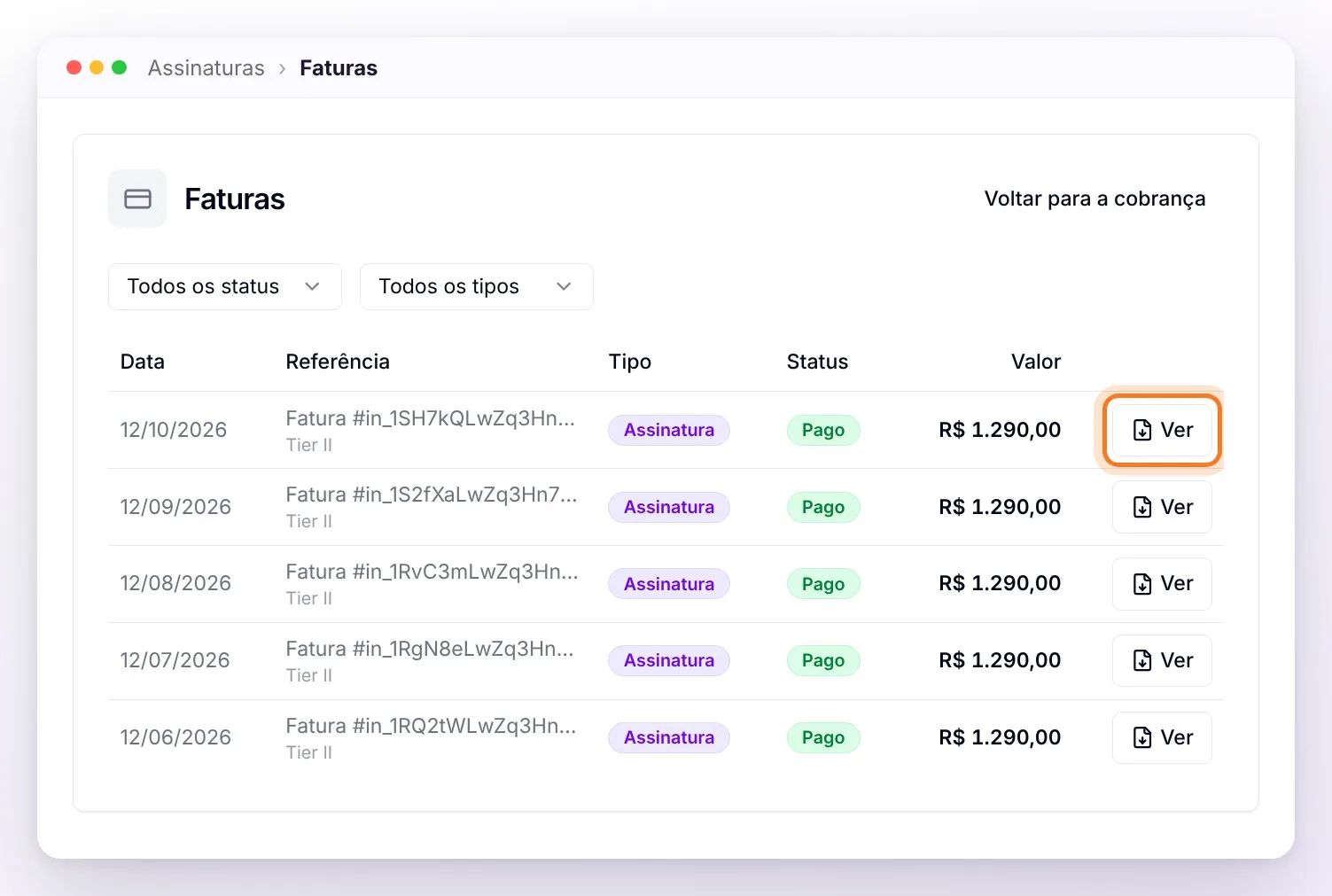This screenshot has height=896, width=1332.
Task: Select reference Fatura #in_1RvC3mLwZq3Hn...
Action: coord(432,572)
